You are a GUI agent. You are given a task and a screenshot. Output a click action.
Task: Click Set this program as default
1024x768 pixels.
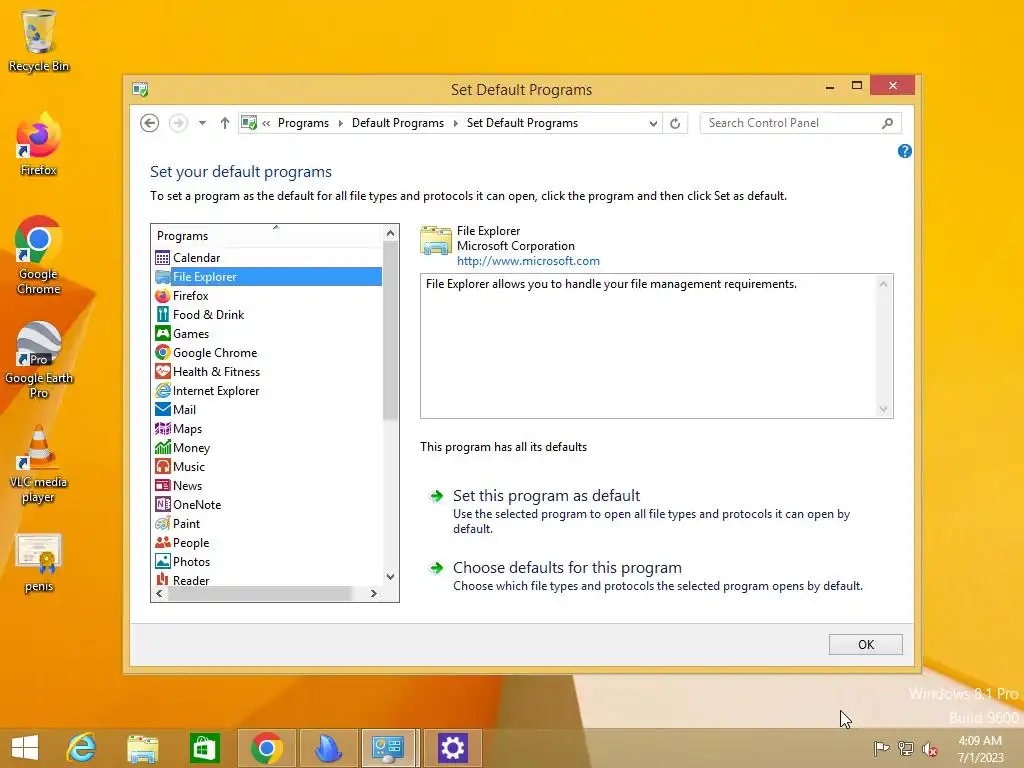(x=546, y=496)
